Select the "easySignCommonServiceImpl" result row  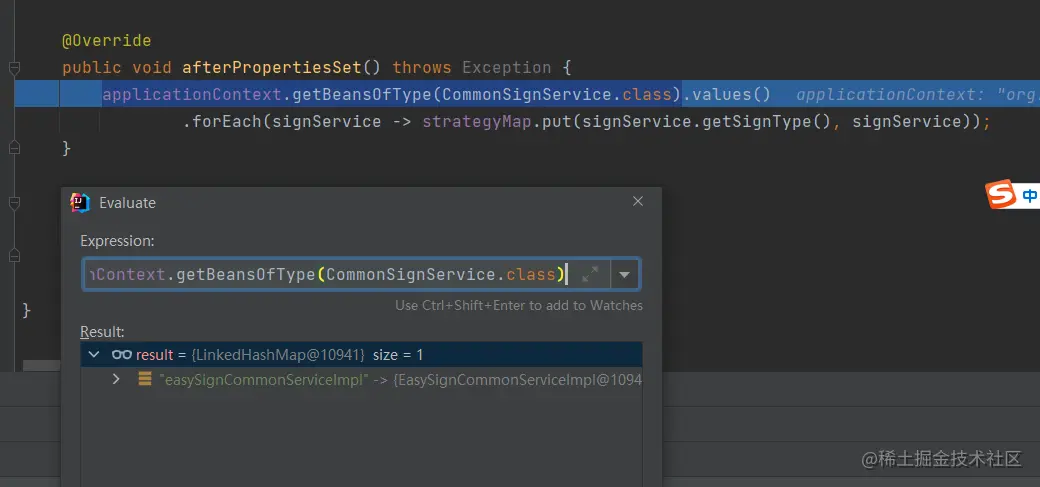361,380
